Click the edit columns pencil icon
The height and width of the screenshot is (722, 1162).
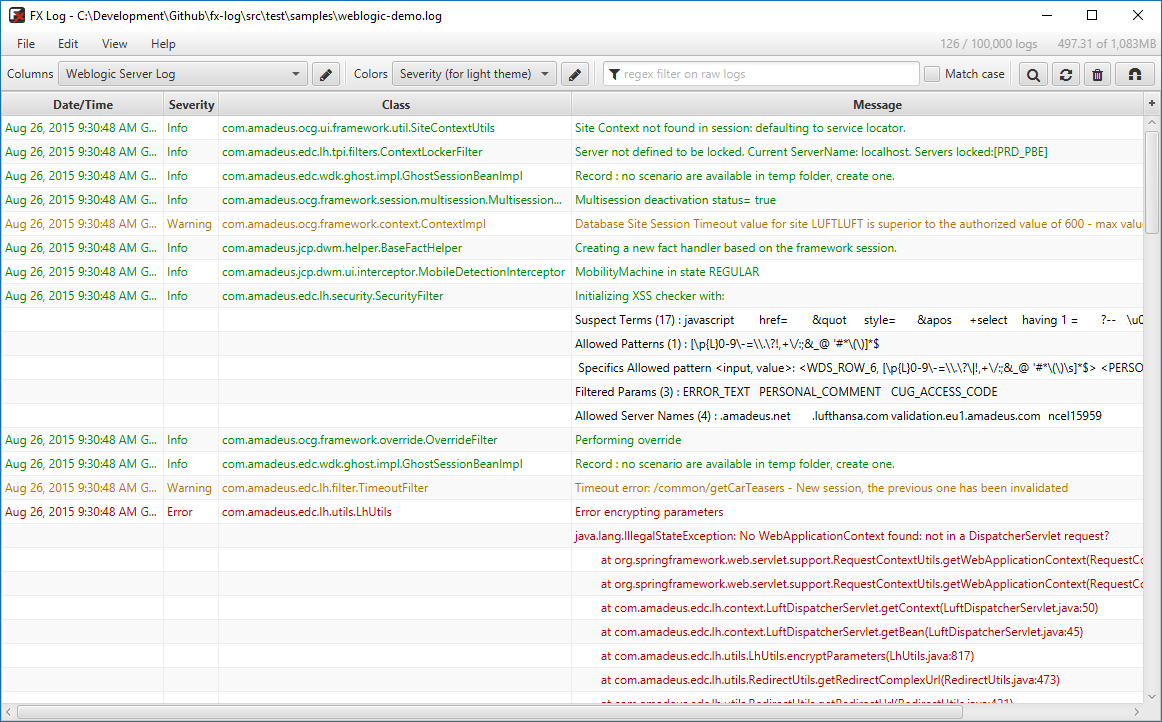pyautogui.click(x=326, y=74)
